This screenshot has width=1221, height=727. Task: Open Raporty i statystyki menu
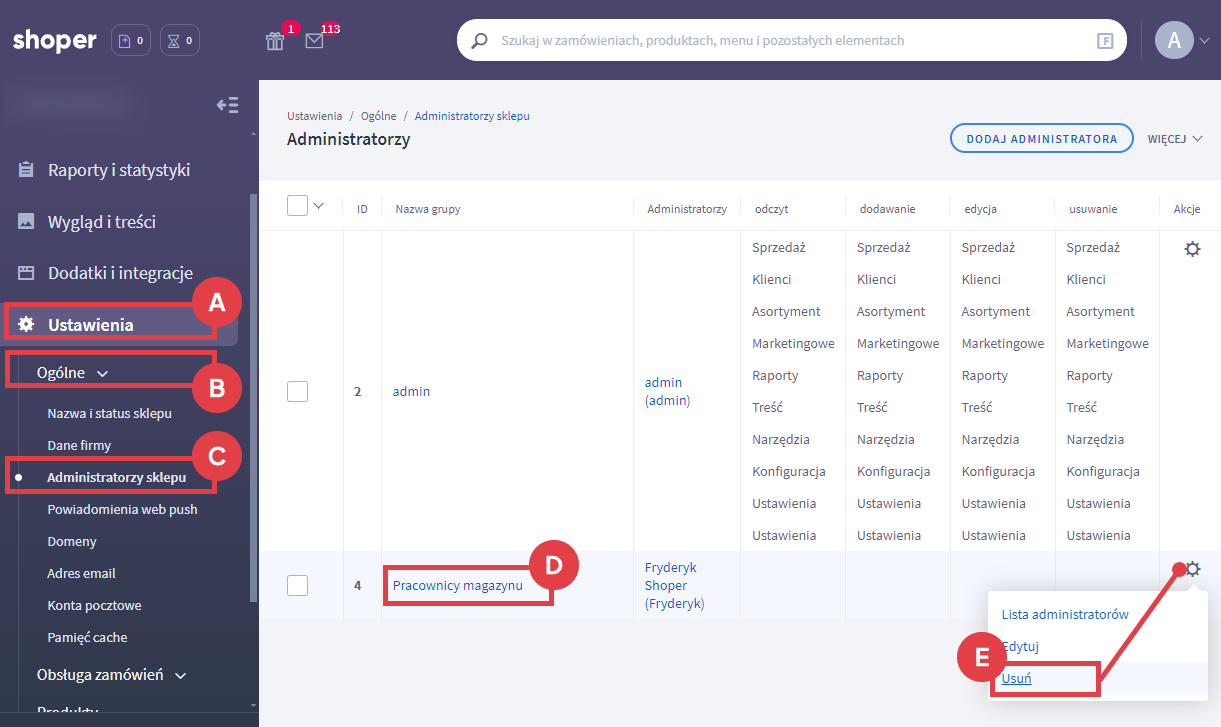point(119,170)
